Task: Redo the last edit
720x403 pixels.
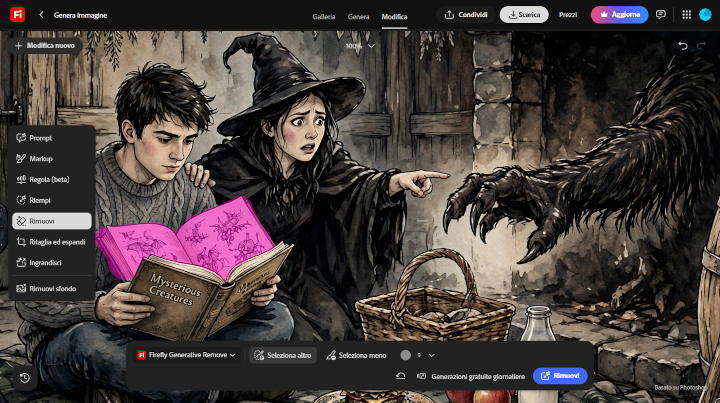Action: [x=701, y=45]
